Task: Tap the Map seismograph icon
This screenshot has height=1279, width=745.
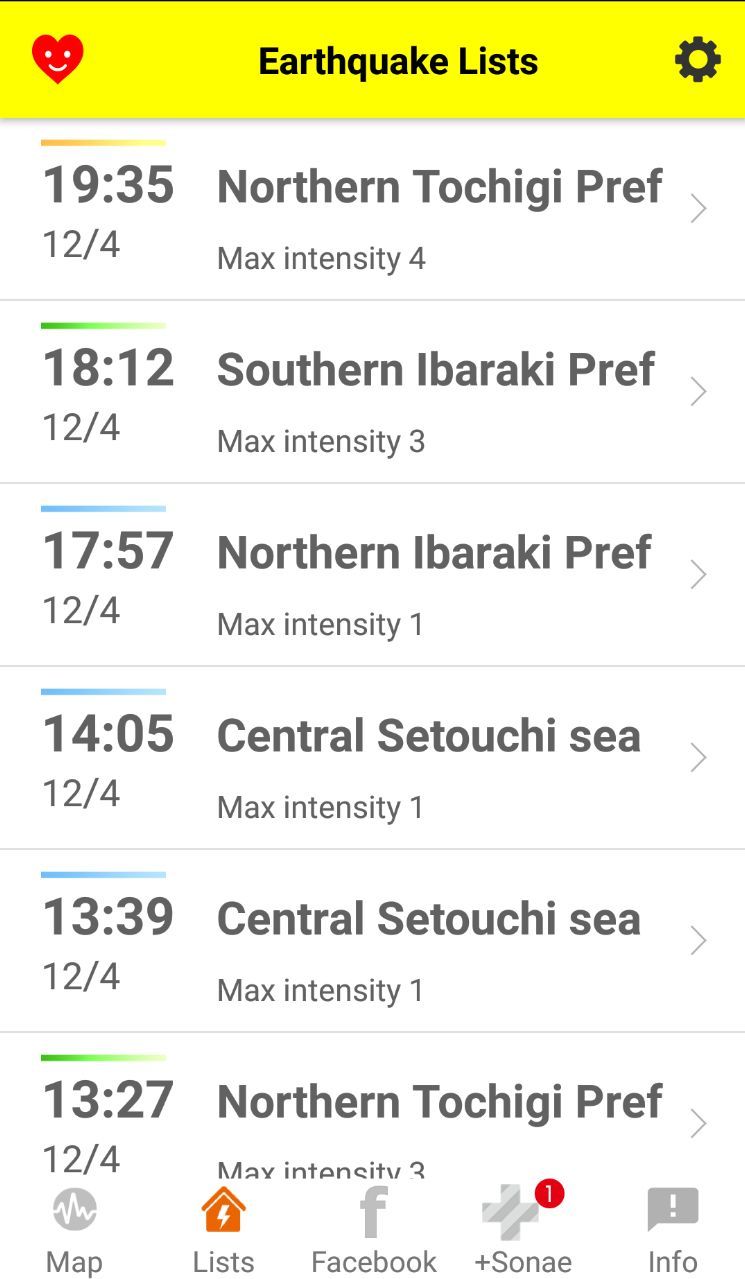Action: [x=74, y=1211]
